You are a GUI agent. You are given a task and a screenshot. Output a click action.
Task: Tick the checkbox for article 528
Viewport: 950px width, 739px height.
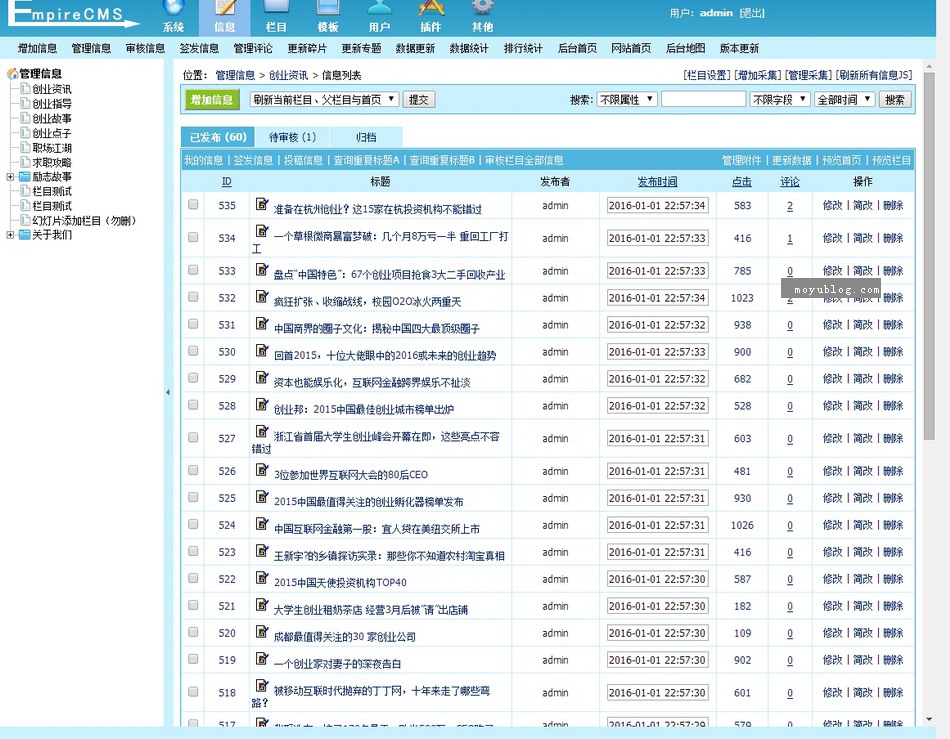point(193,405)
